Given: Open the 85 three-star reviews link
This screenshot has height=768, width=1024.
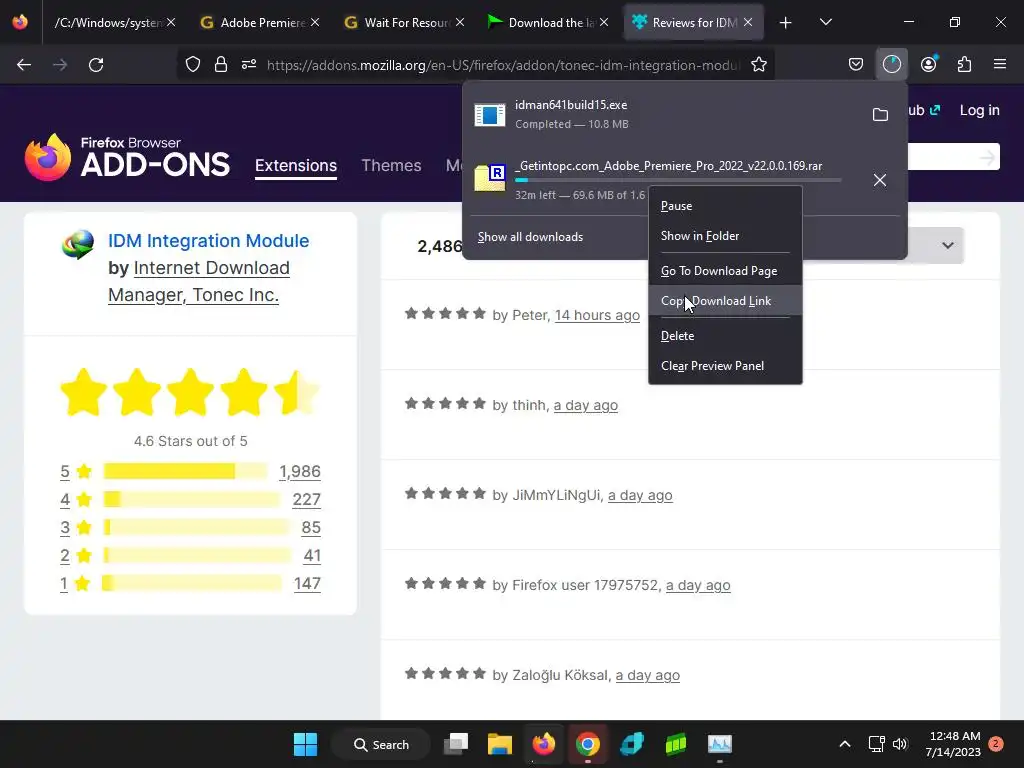Looking at the screenshot, I should (x=311, y=528).
